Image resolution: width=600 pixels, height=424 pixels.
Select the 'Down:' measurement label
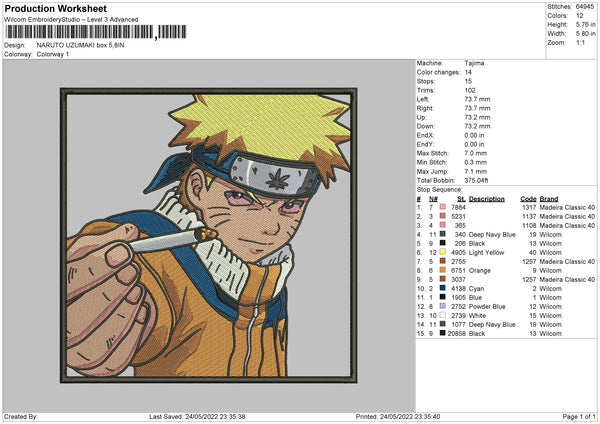[426, 126]
